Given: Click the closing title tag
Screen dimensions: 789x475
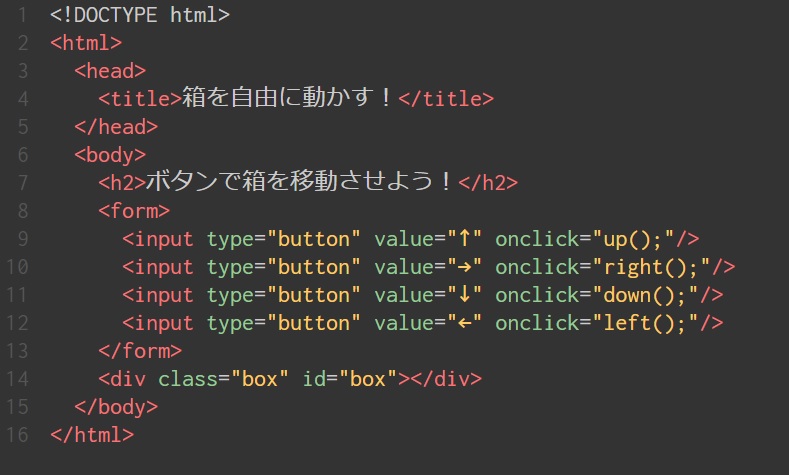Looking at the screenshot, I should [446, 98].
